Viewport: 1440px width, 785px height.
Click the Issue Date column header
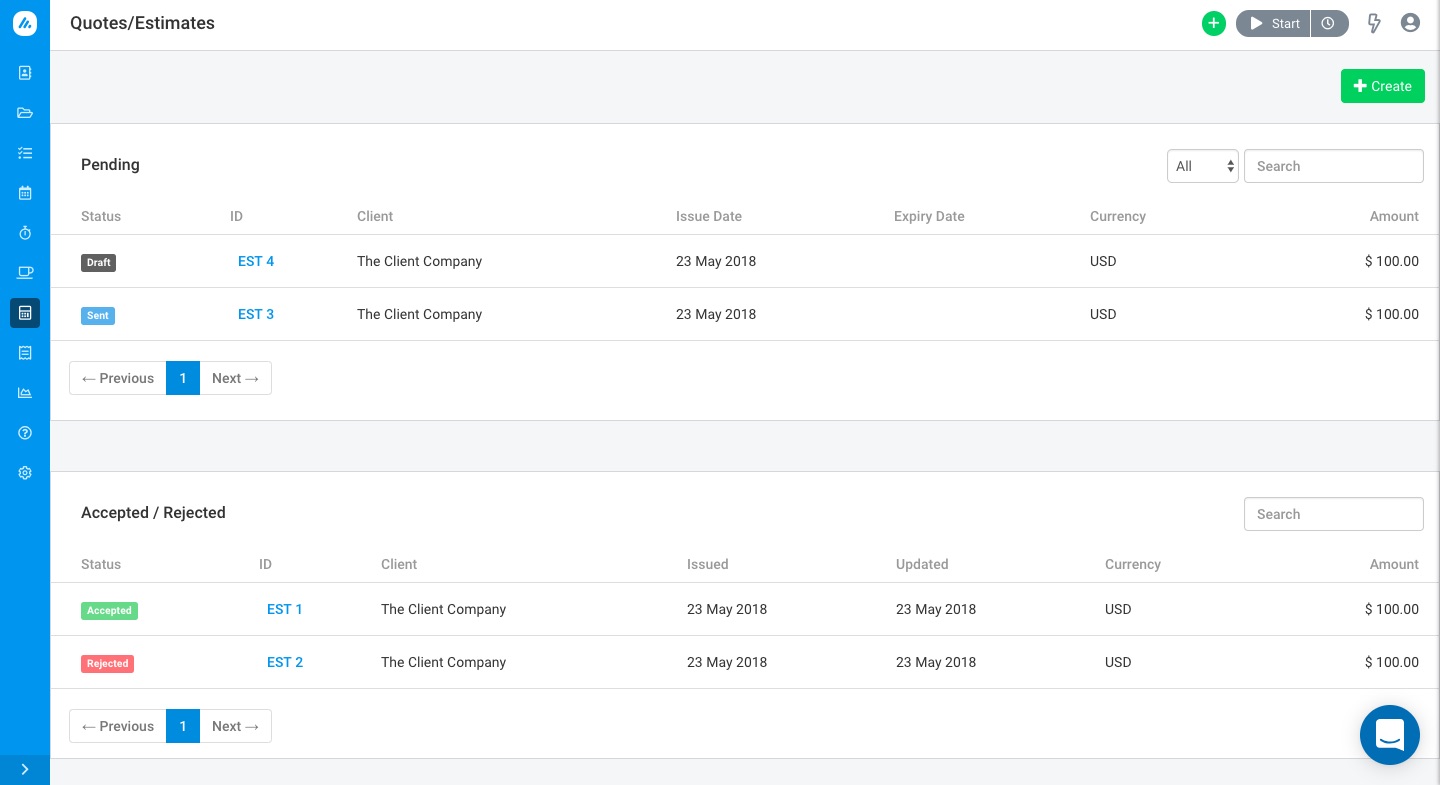(x=709, y=216)
